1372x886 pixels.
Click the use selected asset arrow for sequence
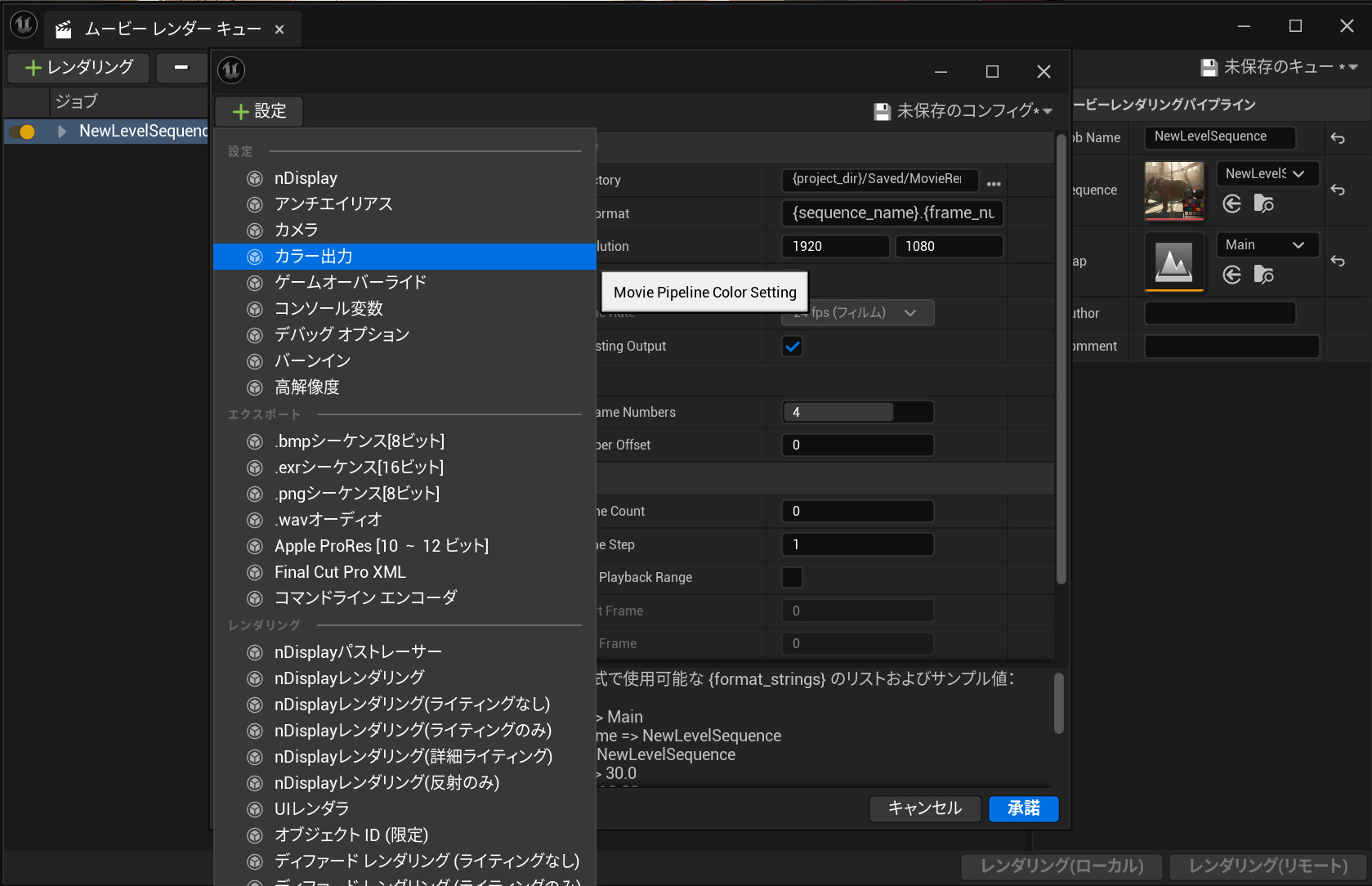(1232, 204)
